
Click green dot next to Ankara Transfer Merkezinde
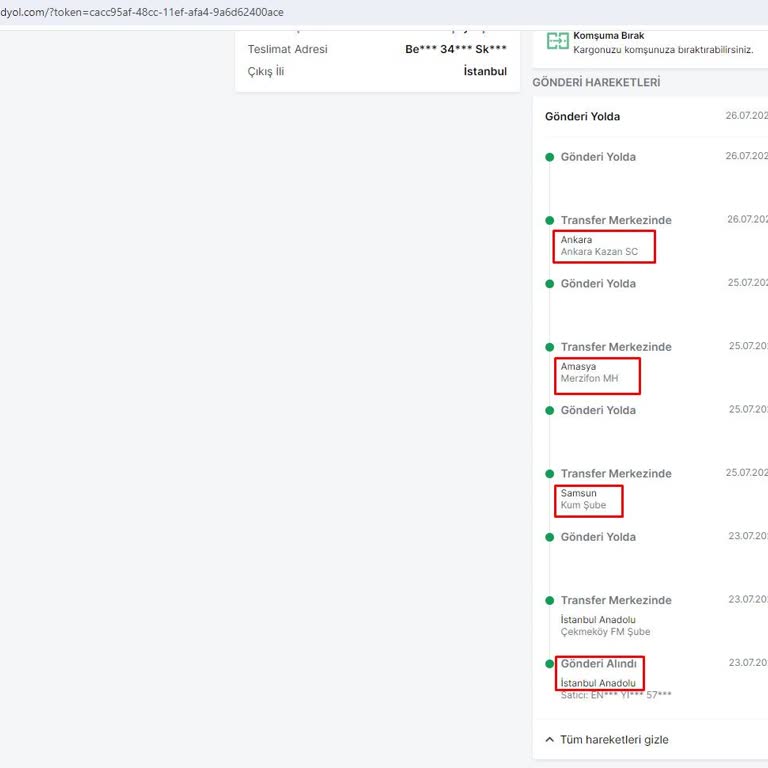point(549,220)
